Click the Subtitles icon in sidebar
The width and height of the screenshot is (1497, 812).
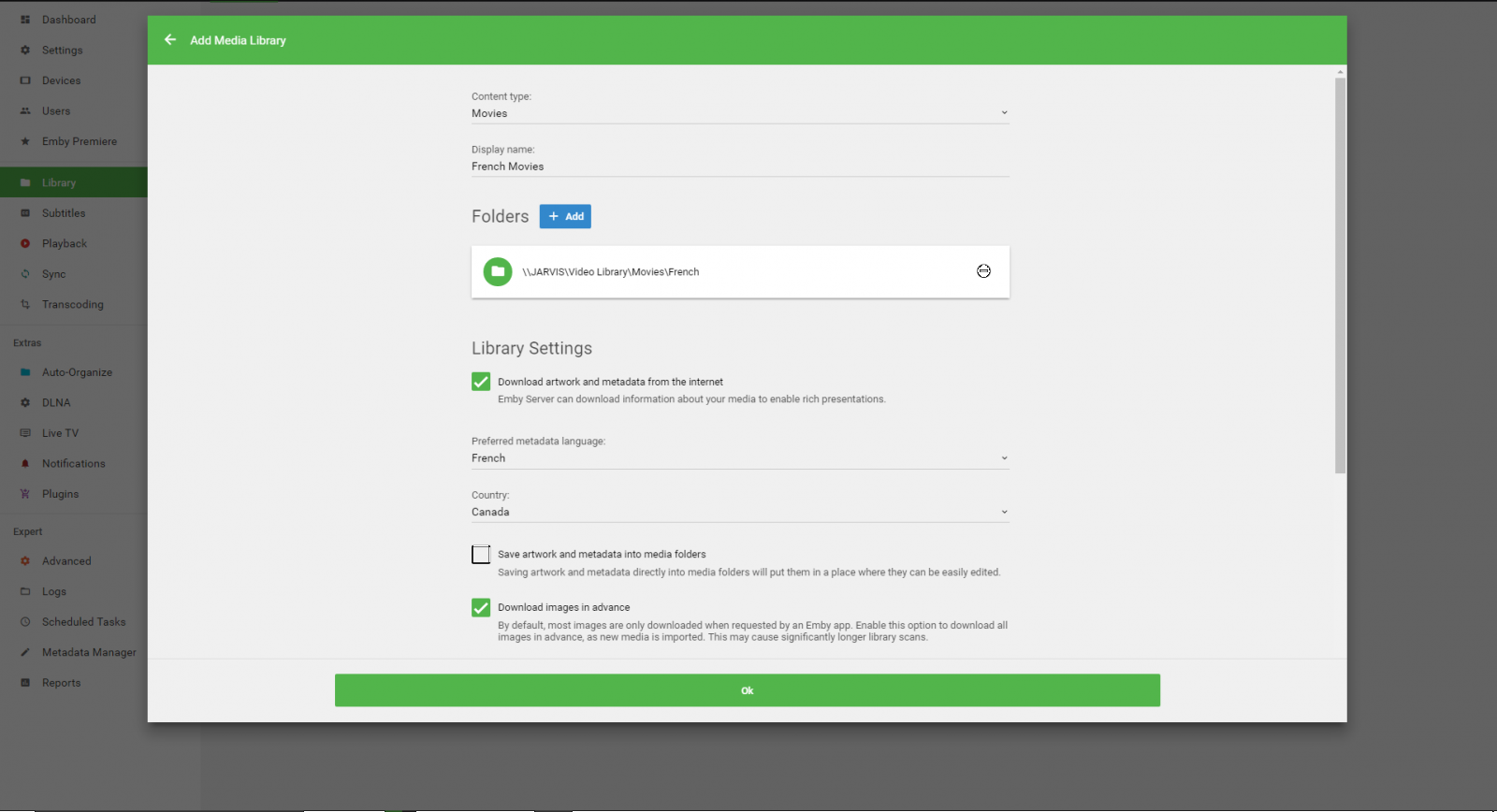[x=25, y=213]
